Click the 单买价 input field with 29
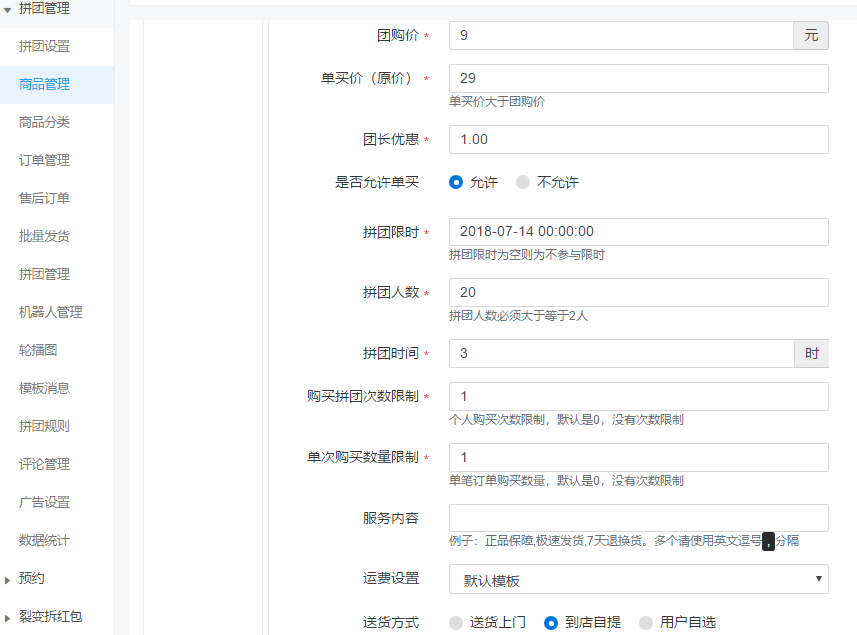Image resolution: width=857 pixels, height=635 pixels. tap(638, 78)
